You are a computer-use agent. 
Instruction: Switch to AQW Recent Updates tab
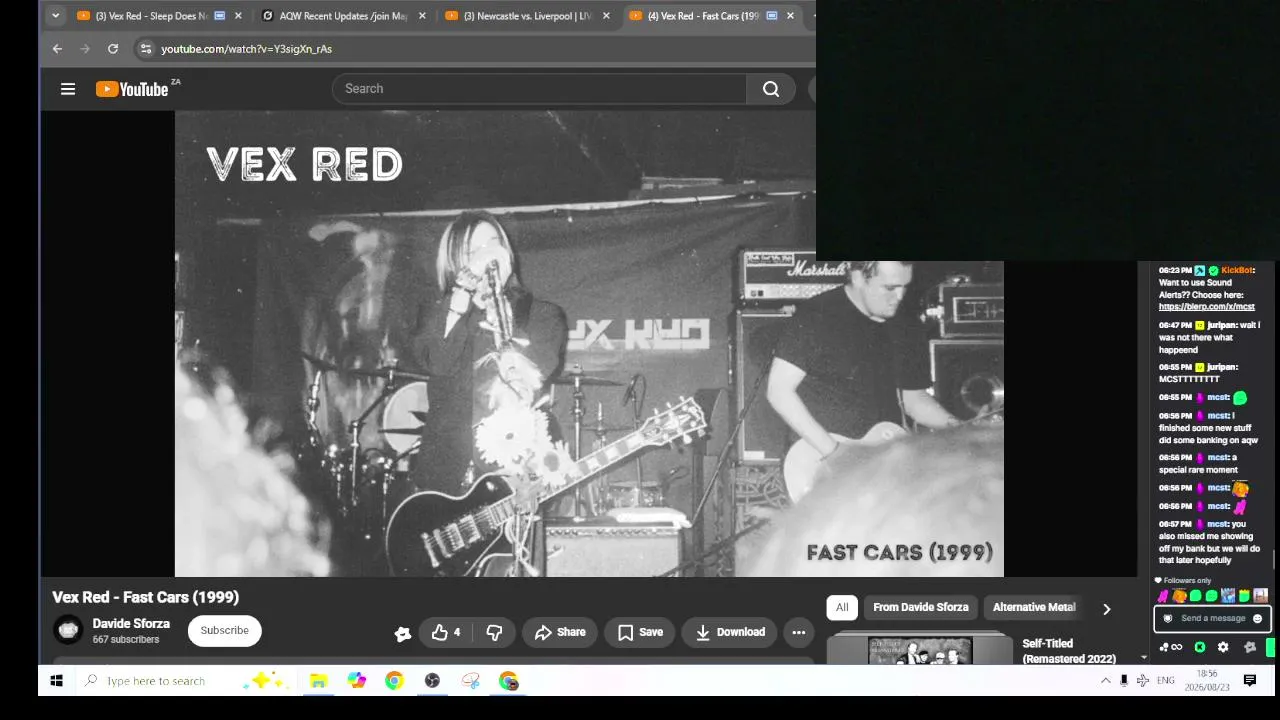click(x=343, y=16)
